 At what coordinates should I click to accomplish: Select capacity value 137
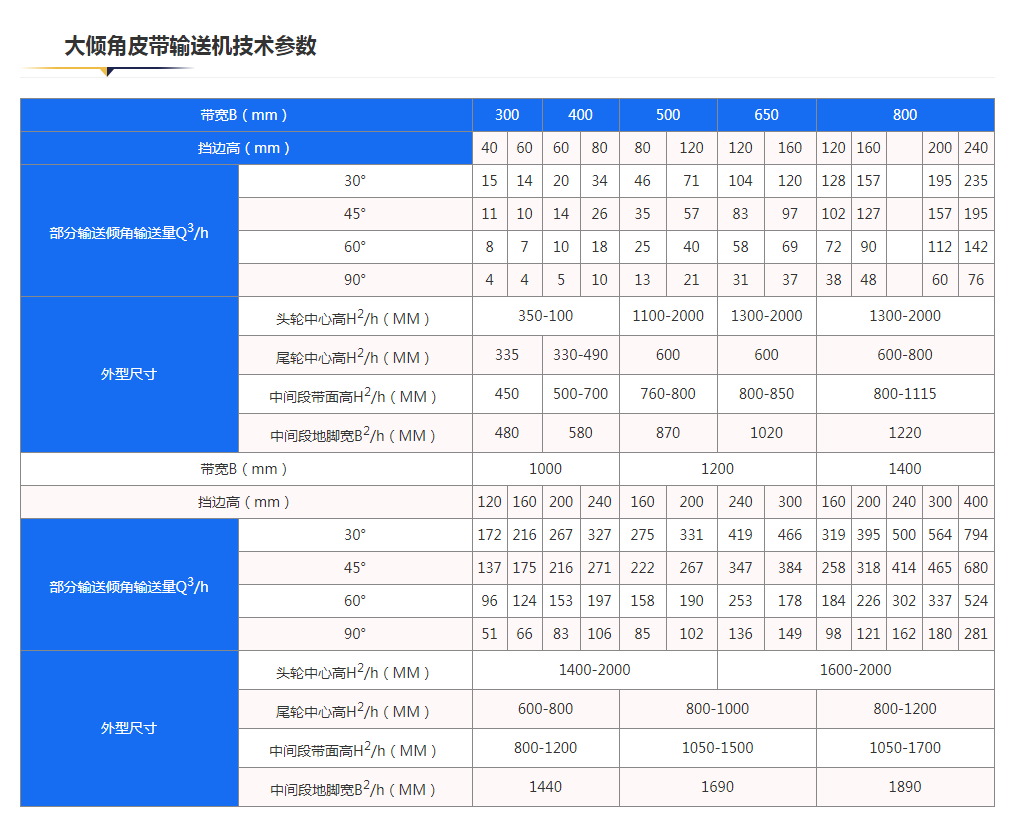[490, 568]
